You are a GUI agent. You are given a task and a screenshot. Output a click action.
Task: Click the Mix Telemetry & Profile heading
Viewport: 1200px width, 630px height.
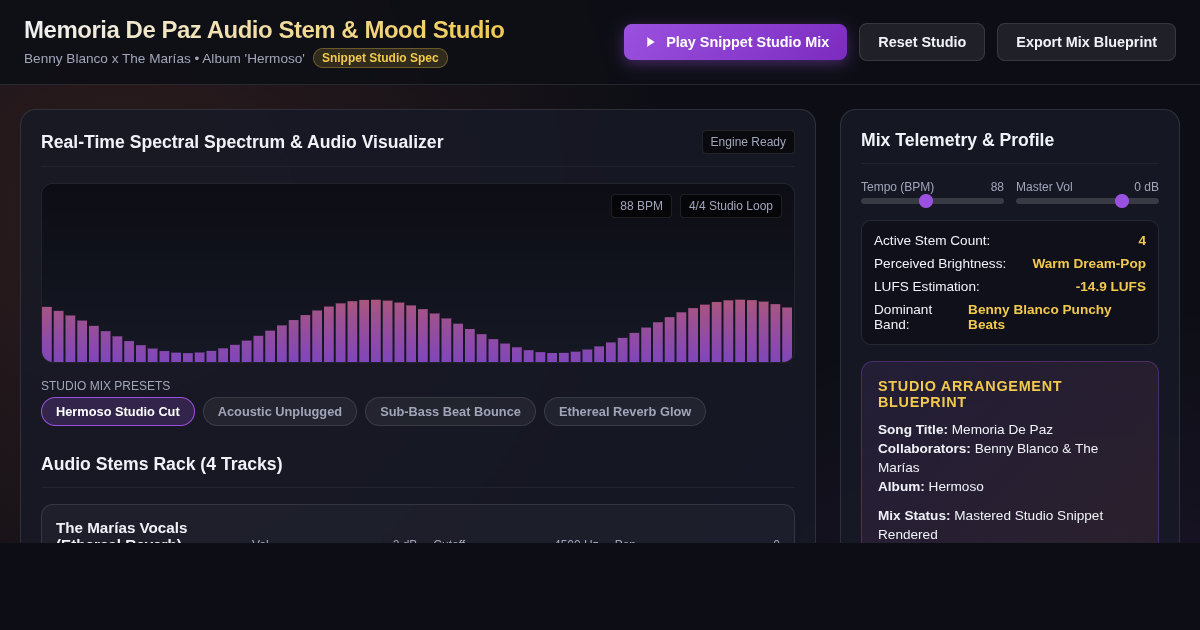pos(957,140)
